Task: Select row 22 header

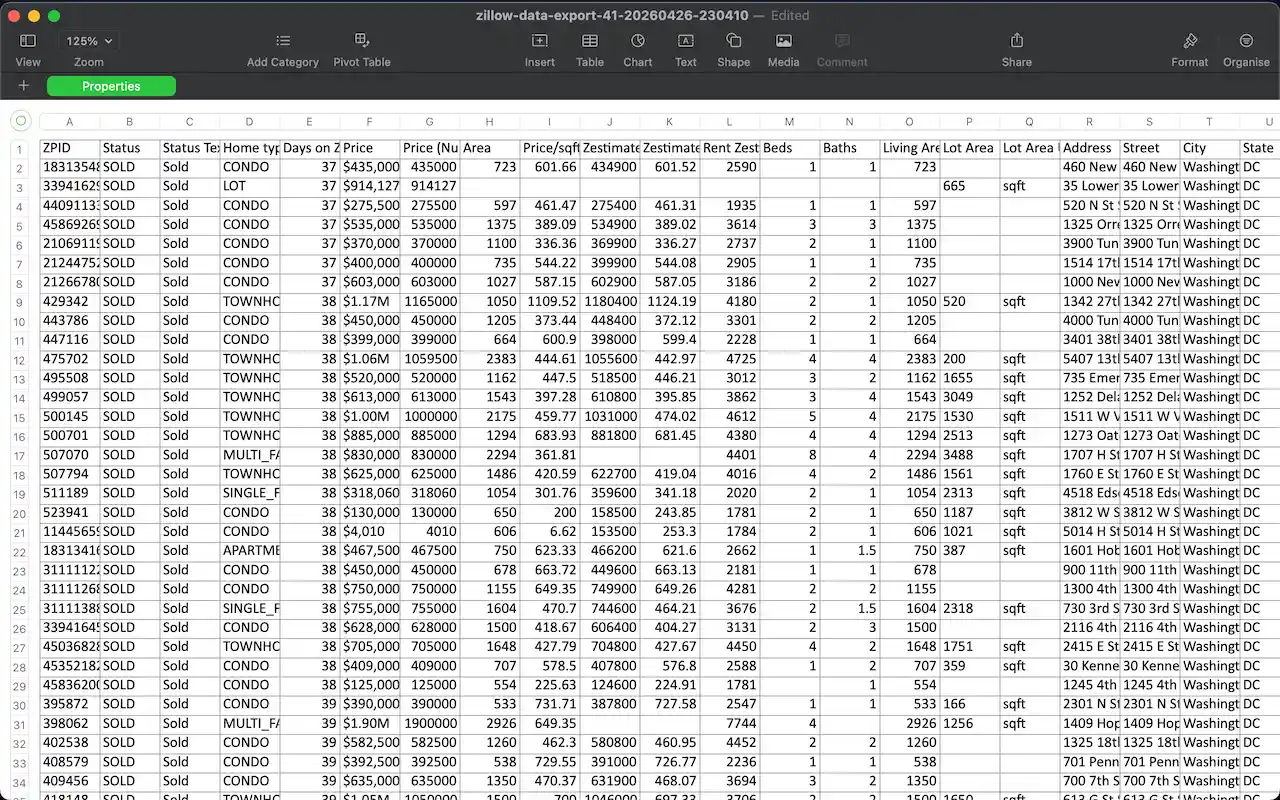Action: pos(19,552)
